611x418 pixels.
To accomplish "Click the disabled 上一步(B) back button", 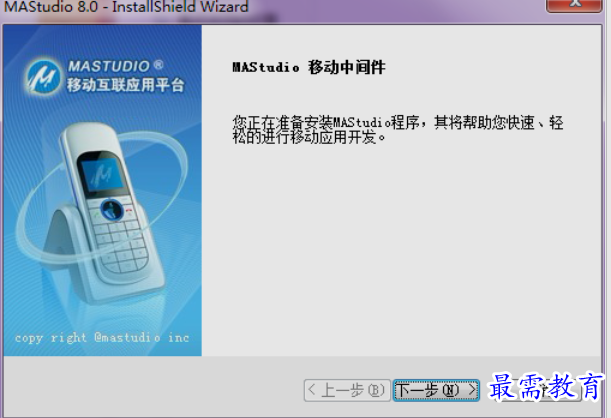I will 347,390.
